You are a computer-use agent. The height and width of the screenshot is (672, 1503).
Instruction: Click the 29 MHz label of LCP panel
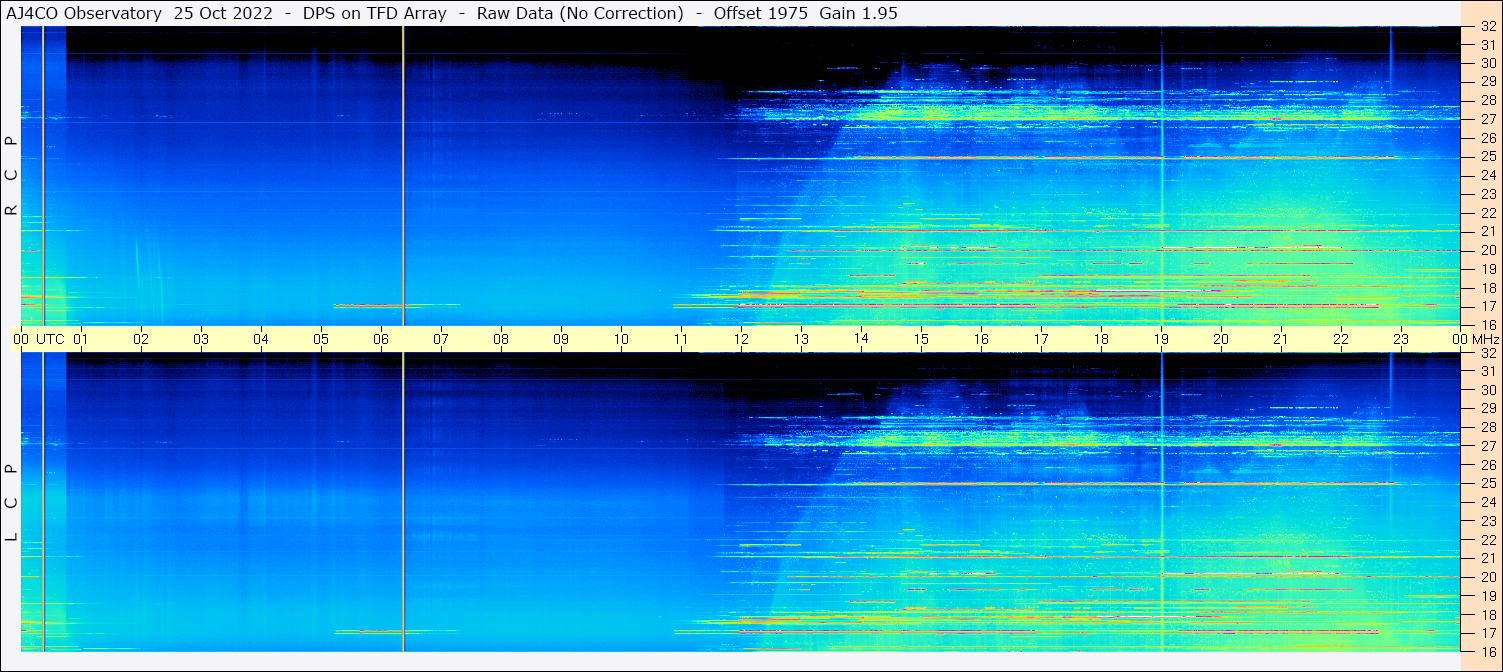coord(1488,409)
